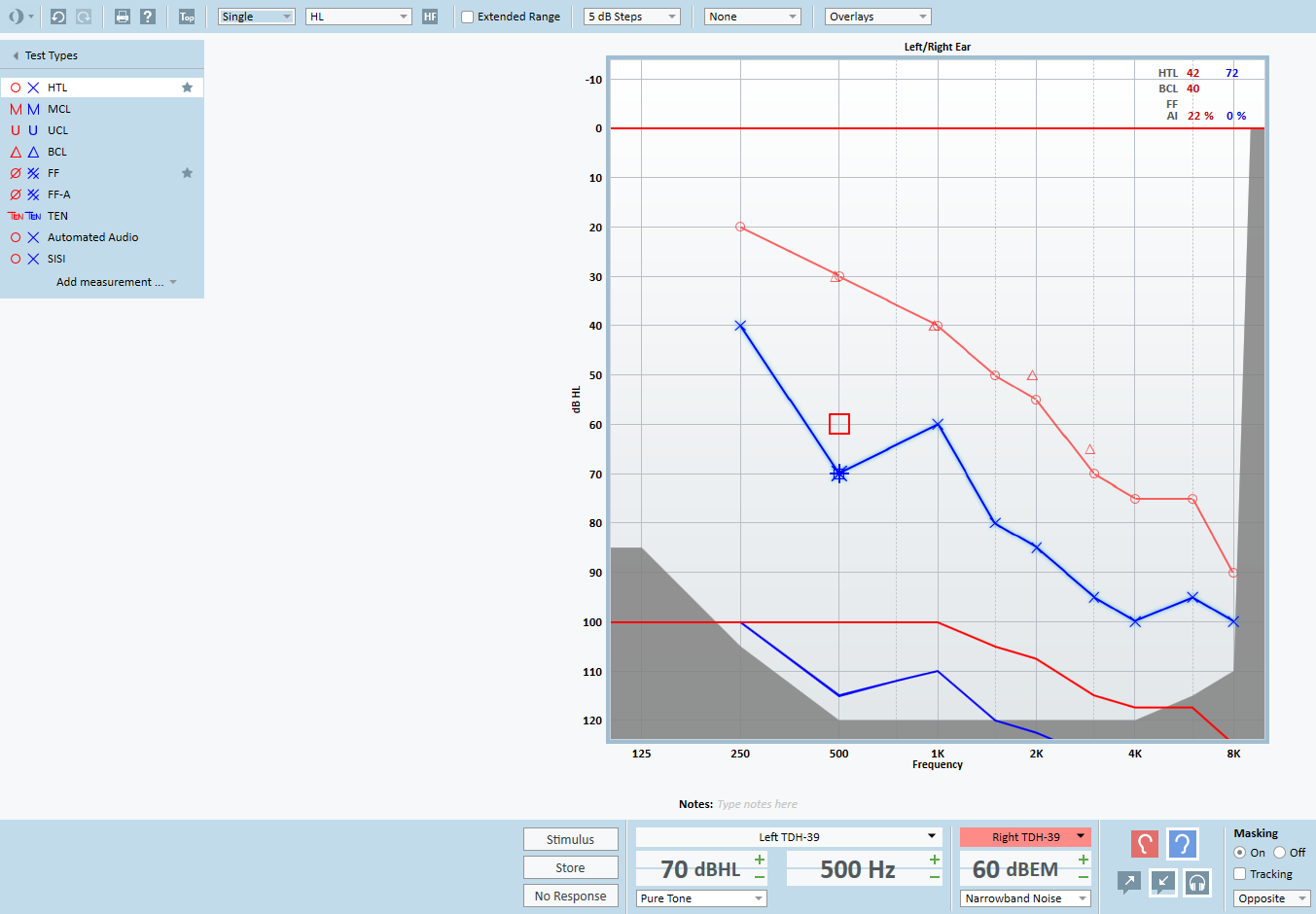Enable the masking Tracking checkbox
The width and height of the screenshot is (1316, 914).
[1240, 874]
